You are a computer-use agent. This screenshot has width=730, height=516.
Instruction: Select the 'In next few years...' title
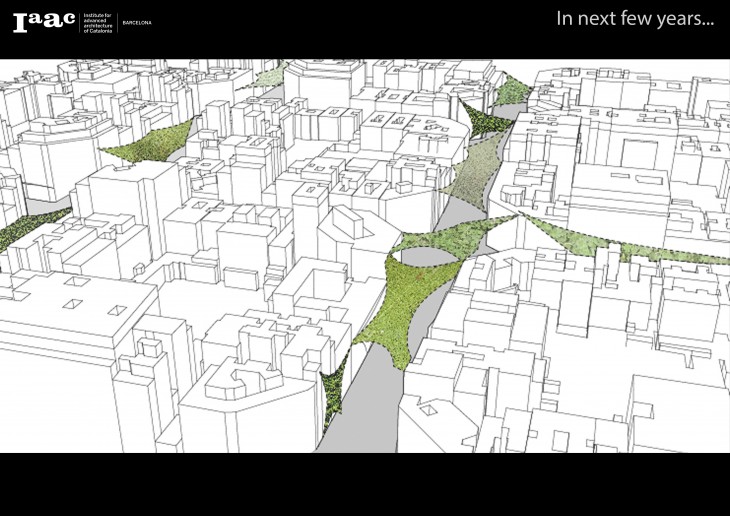tap(634, 19)
